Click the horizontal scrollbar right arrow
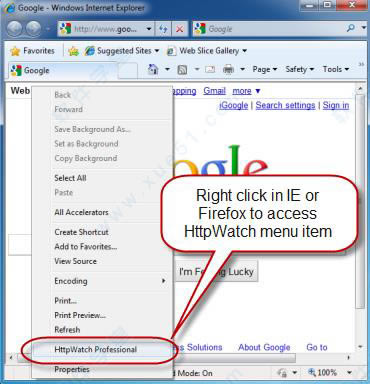 pyautogui.click(x=349, y=358)
